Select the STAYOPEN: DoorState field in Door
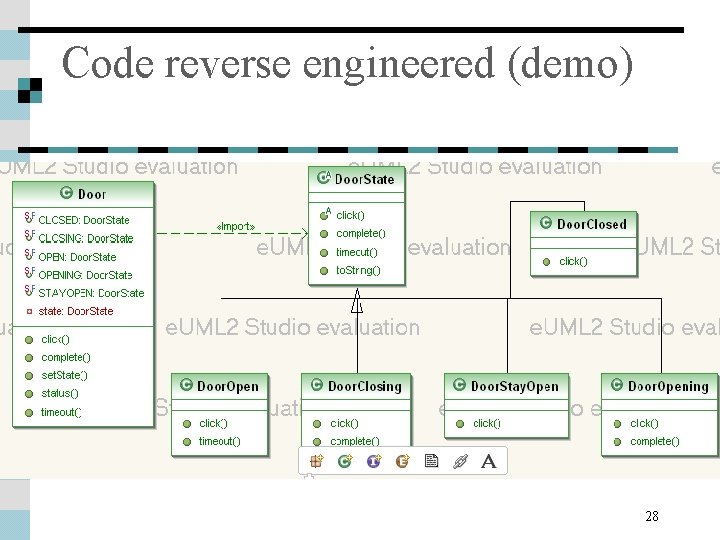The height and width of the screenshot is (540, 720). click(x=84, y=292)
